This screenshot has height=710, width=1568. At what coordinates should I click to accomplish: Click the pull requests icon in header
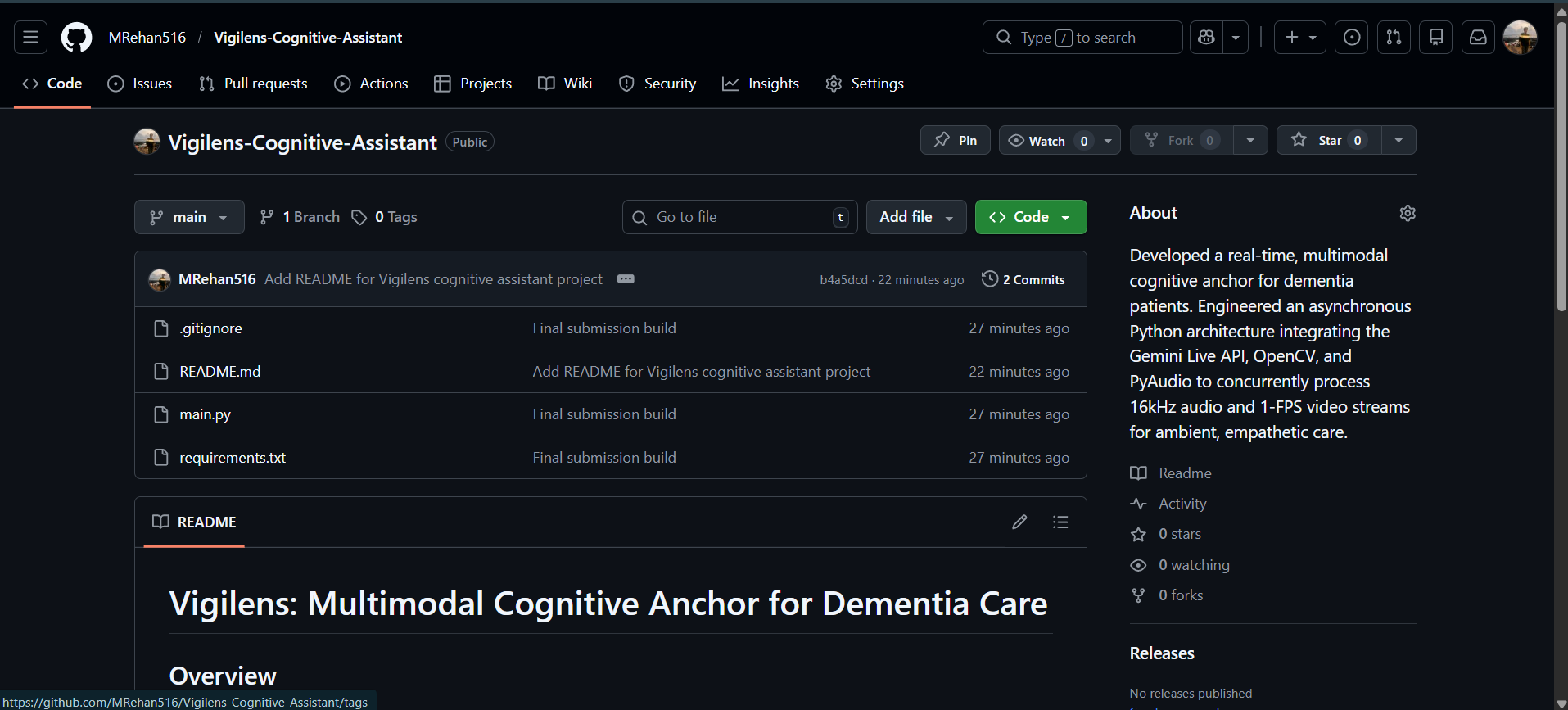[1394, 38]
